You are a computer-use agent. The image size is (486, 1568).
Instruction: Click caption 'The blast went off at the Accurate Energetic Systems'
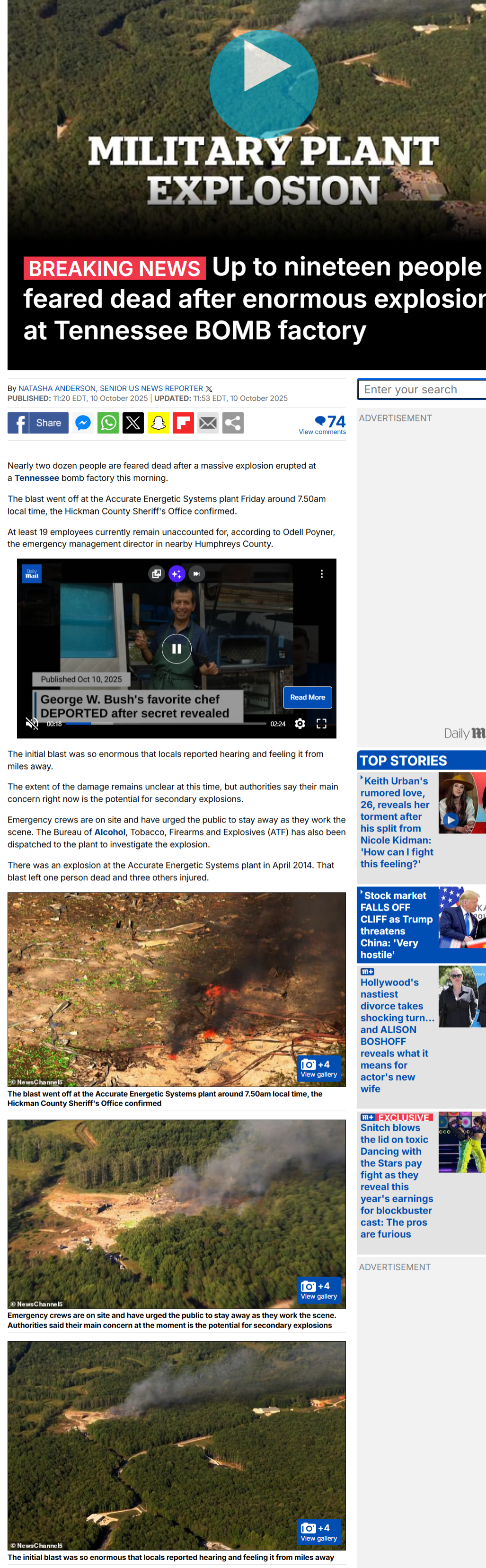pyautogui.click(x=165, y=1098)
